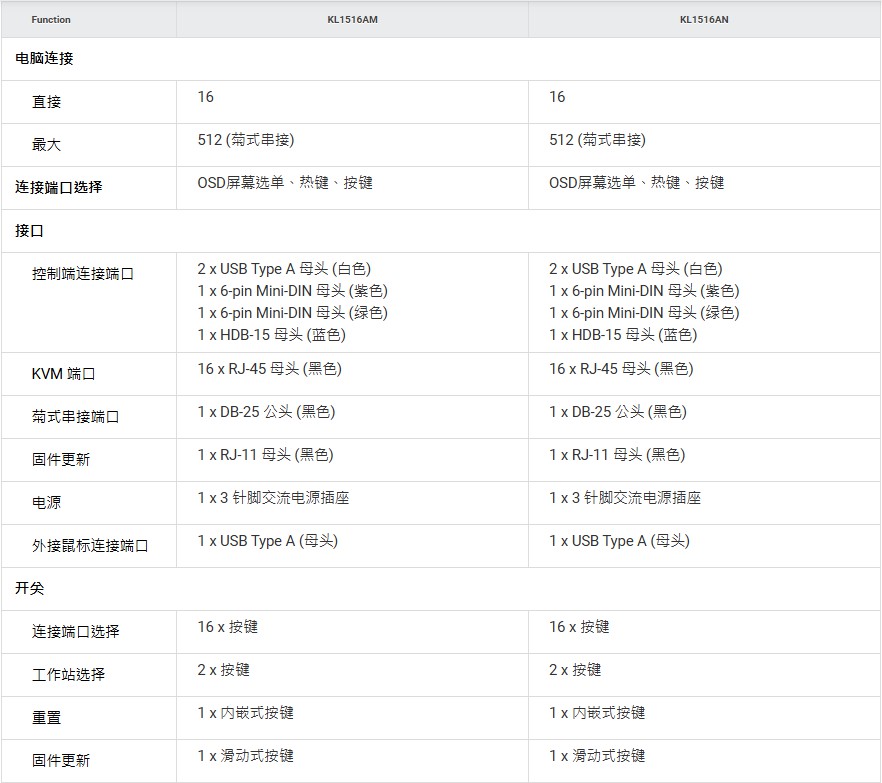Click 1 x DB-25 公头 in KL1516AM column
The width and height of the screenshot is (882, 783).
[x=266, y=412]
